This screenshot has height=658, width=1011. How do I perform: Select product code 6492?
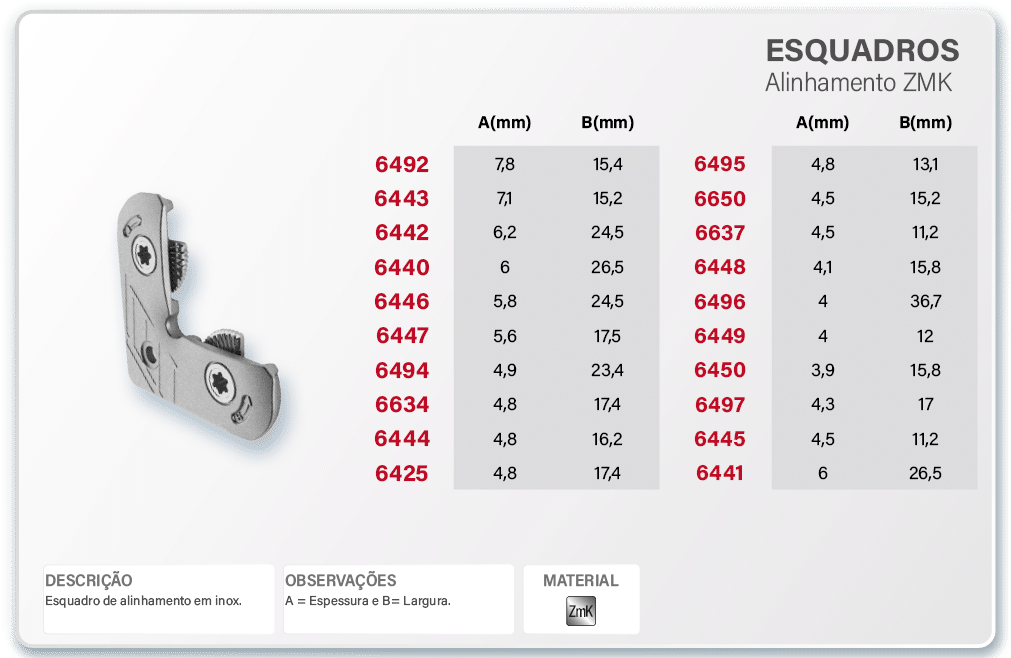(402, 165)
